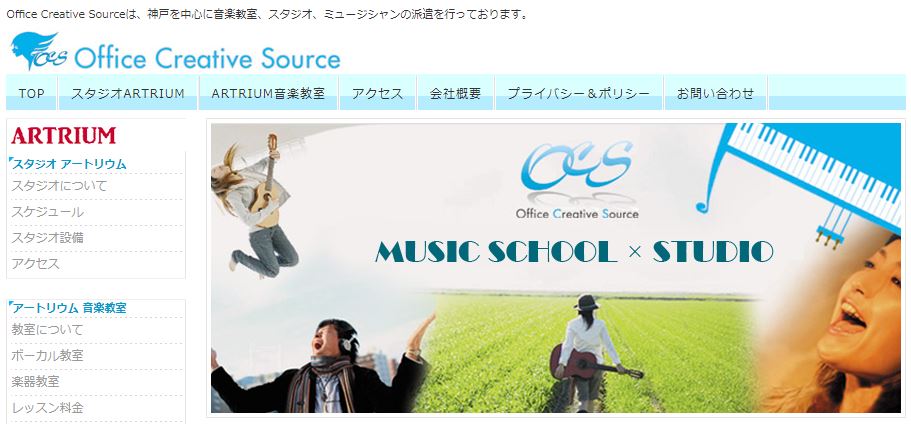Click the Office Creative Source header title
Screen dimensions: 911x424
coord(207,59)
